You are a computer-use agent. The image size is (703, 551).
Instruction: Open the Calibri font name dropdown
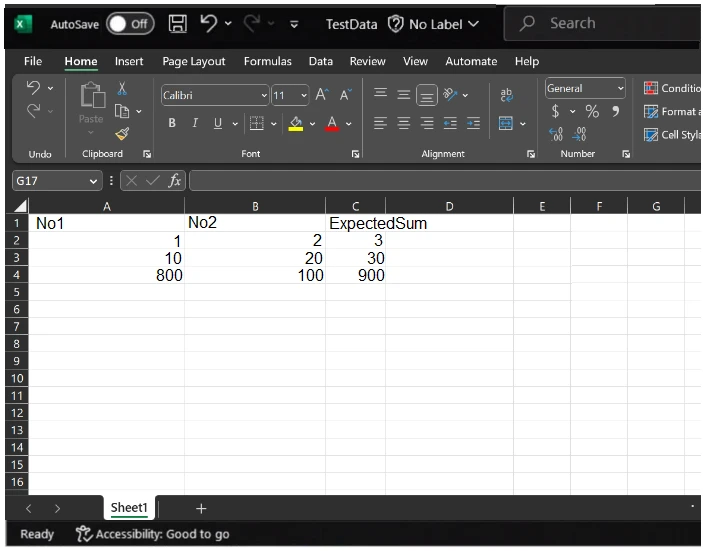(x=264, y=96)
